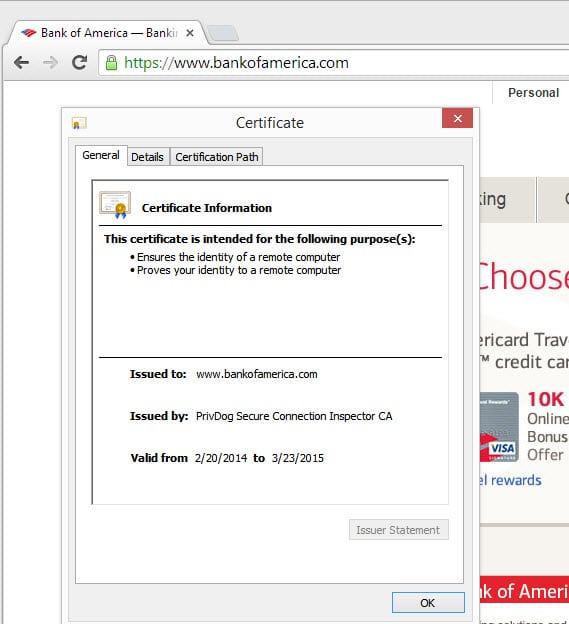This screenshot has height=624, width=569.
Task: Click the OK button
Action: (428, 603)
